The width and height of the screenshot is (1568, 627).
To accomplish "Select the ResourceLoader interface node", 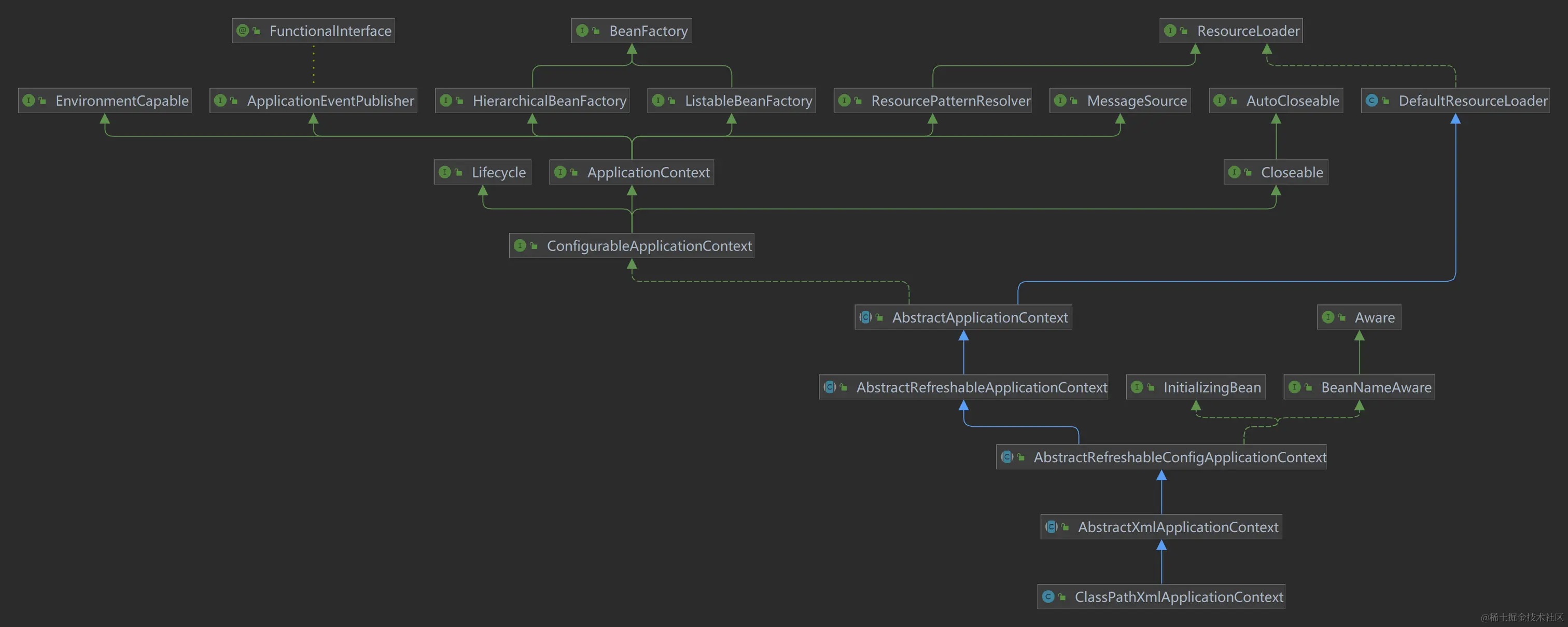I will point(1231,31).
